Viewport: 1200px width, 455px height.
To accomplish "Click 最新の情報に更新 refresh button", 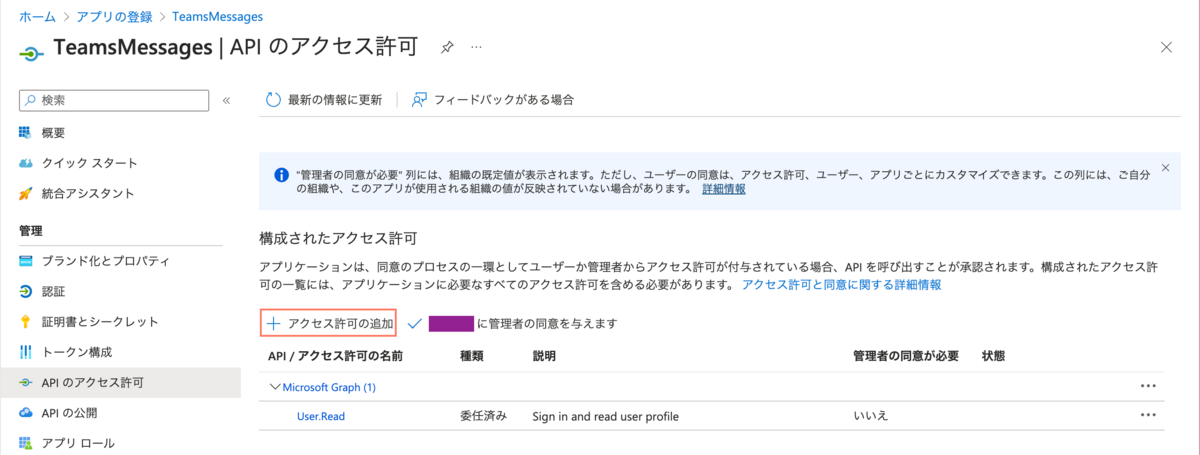I will pos(324,100).
